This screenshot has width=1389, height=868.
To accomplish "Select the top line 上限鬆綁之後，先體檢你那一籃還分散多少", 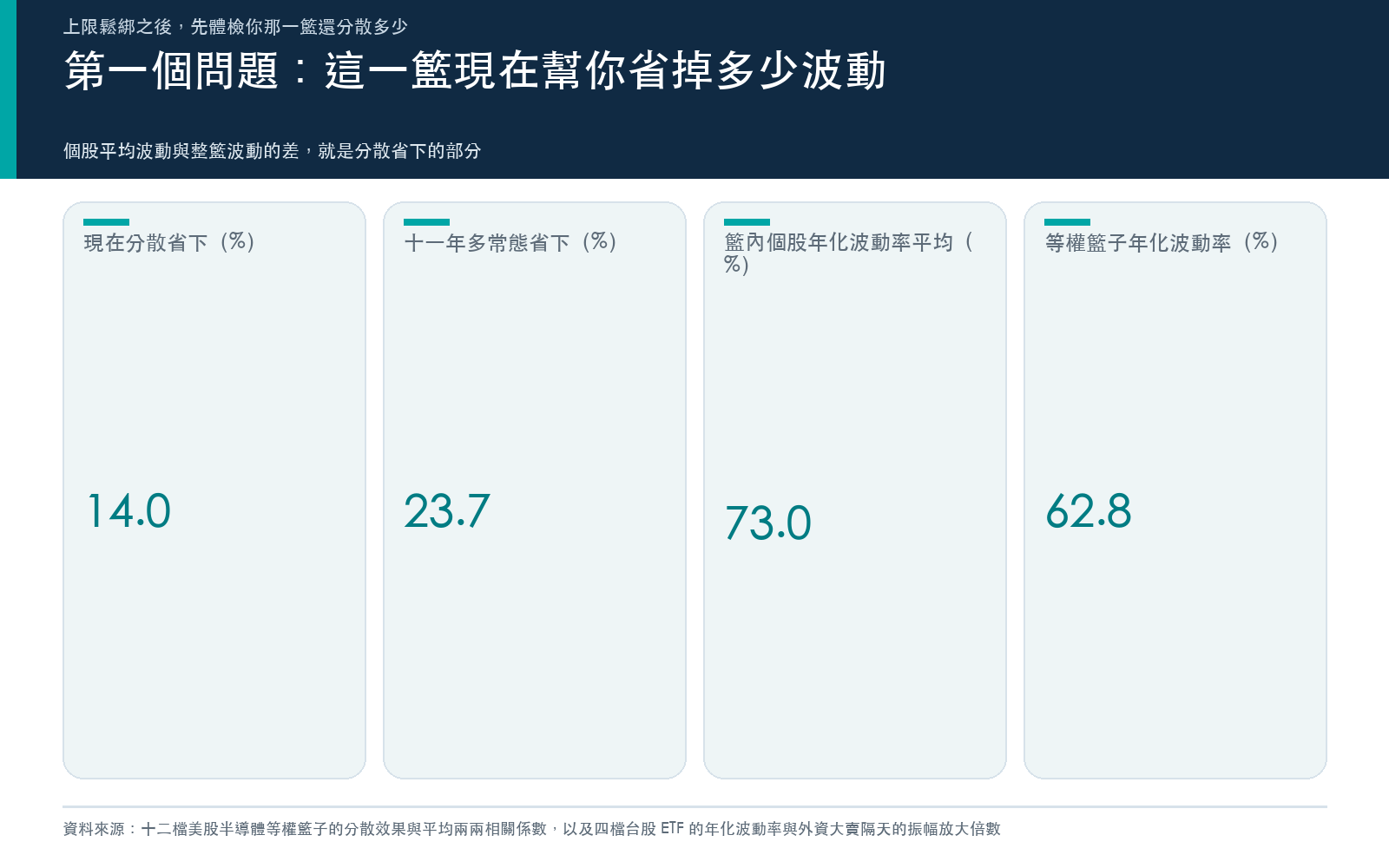I will 235,27.
